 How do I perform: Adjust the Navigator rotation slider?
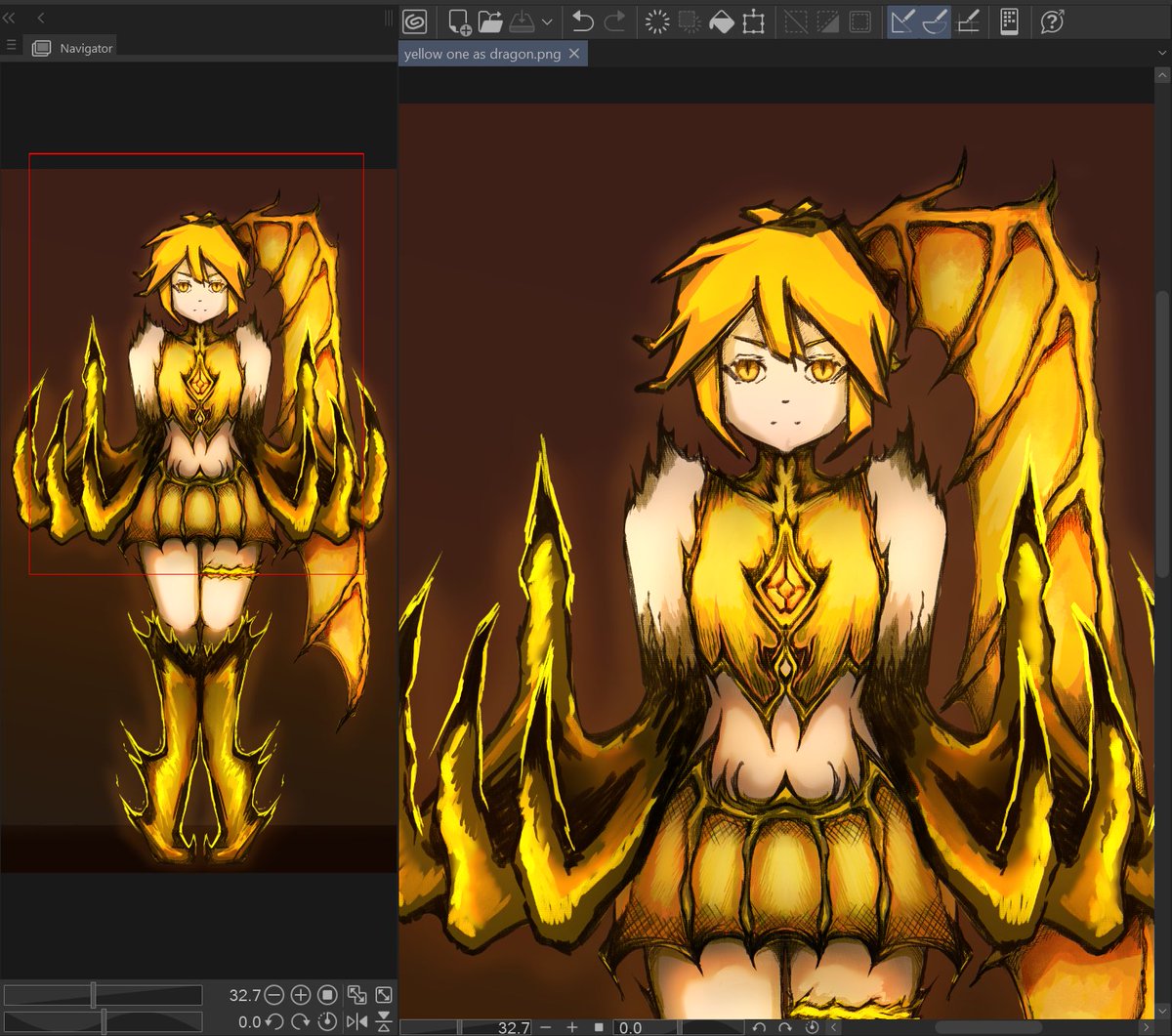(x=103, y=1021)
